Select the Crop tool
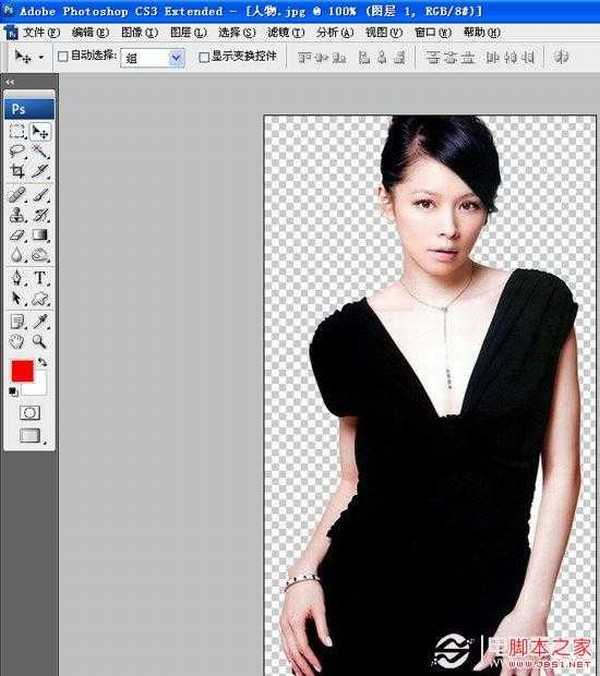 [x=18, y=171]
